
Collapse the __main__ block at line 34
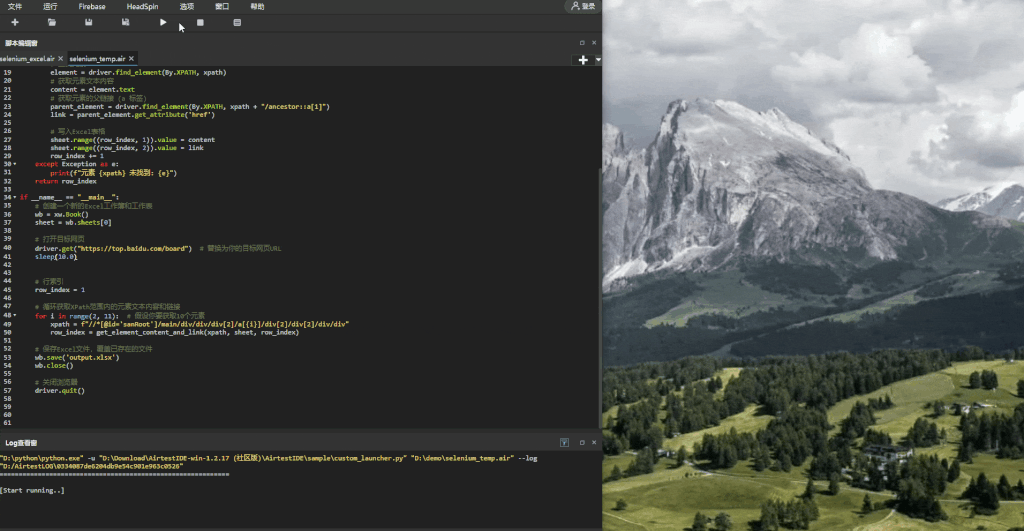click(x=15, y=197)
